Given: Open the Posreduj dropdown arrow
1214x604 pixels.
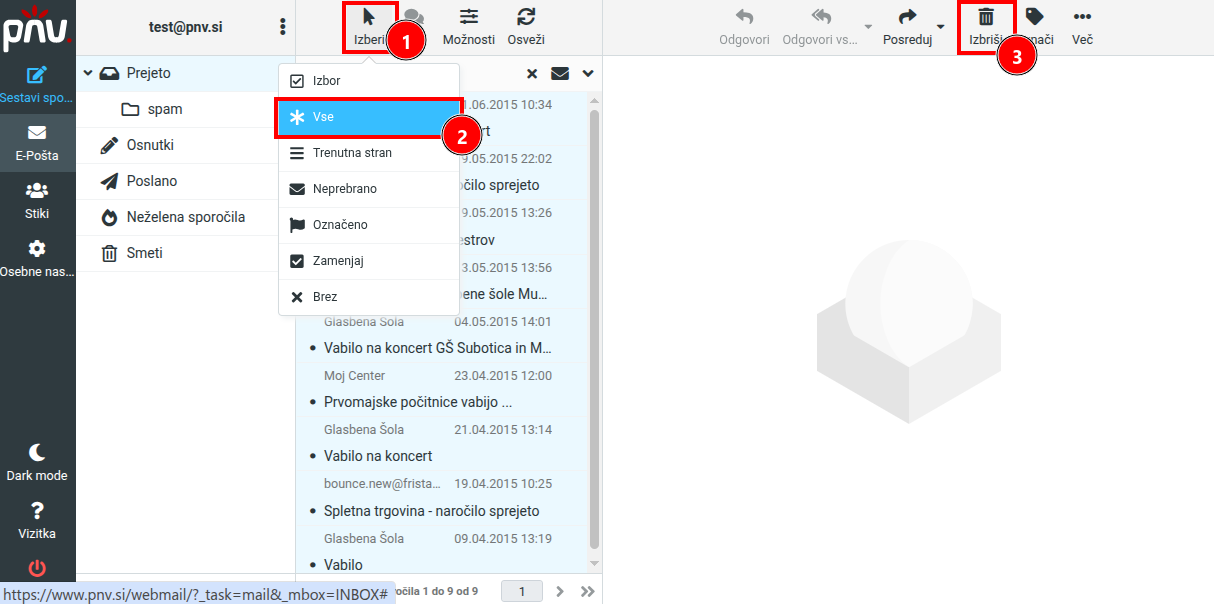Looking at the screenshot, I should click(x=940, y=27).
